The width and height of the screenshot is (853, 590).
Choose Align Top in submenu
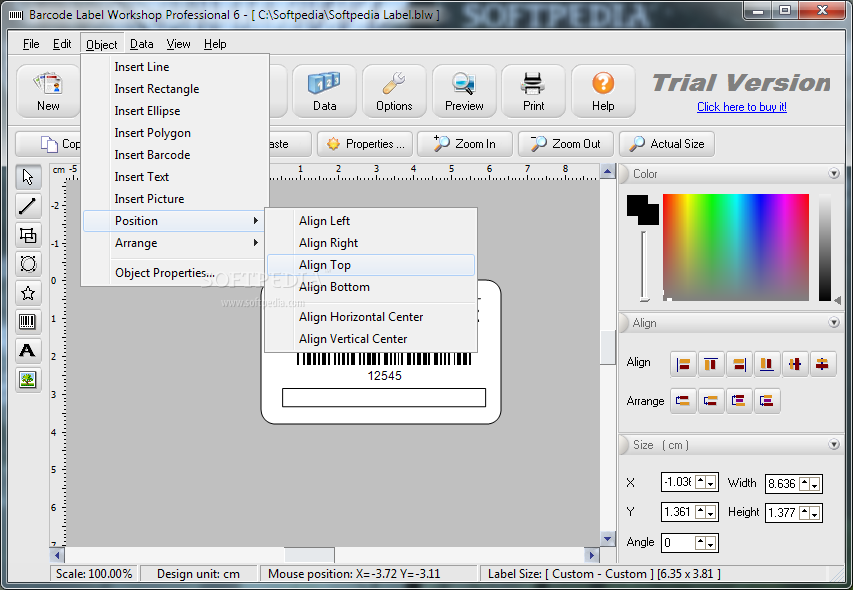click(371, 265)
